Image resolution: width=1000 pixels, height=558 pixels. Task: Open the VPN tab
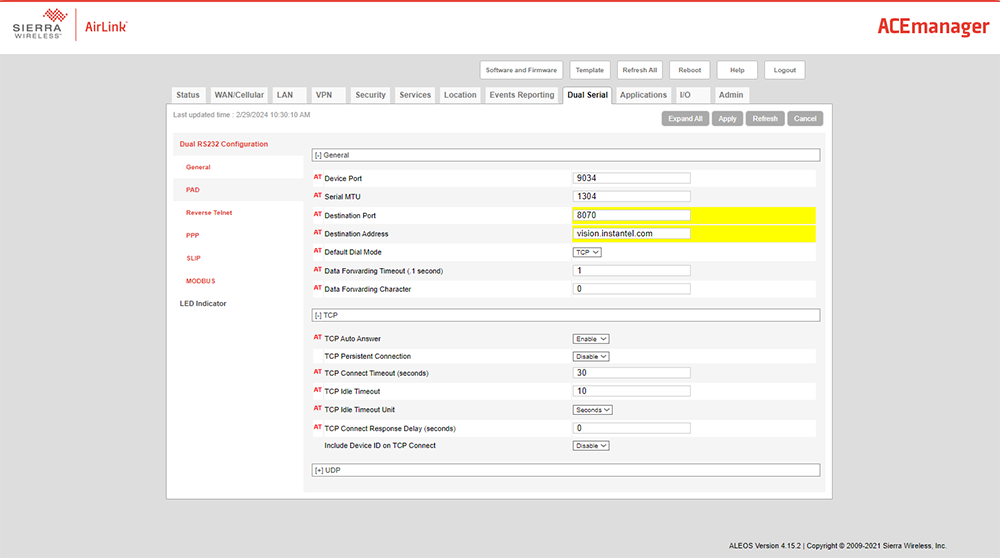pos(328,95)
